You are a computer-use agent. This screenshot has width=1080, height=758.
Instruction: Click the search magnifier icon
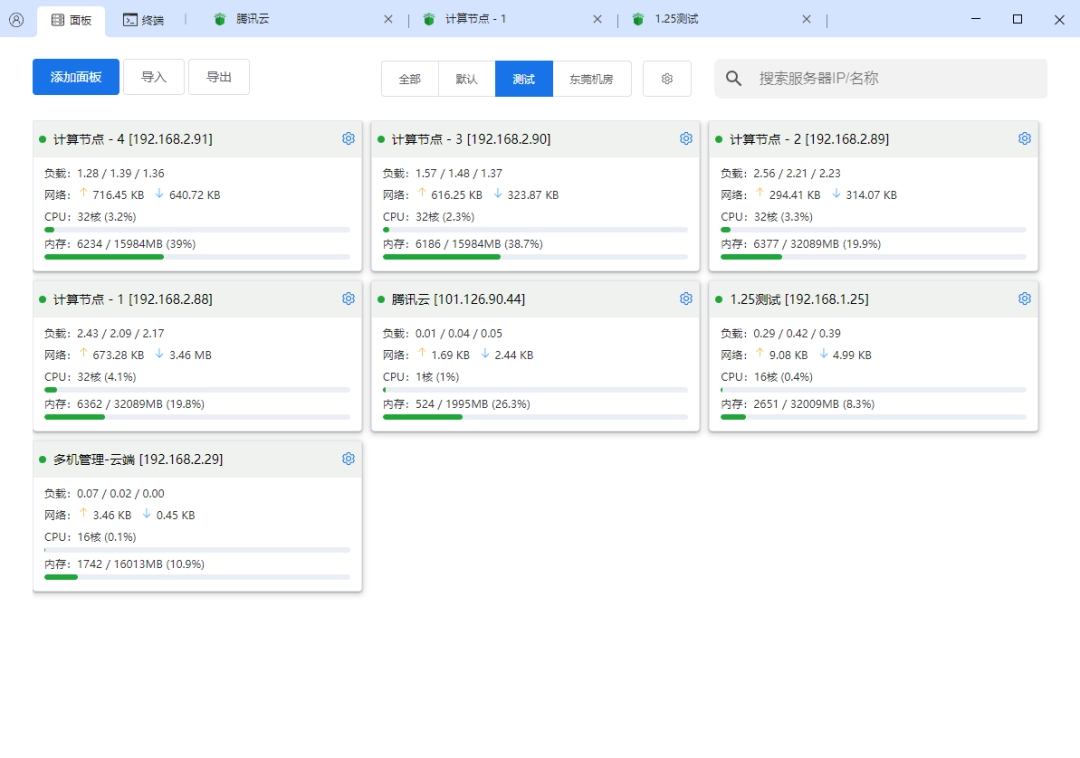(x=733, y=78)
